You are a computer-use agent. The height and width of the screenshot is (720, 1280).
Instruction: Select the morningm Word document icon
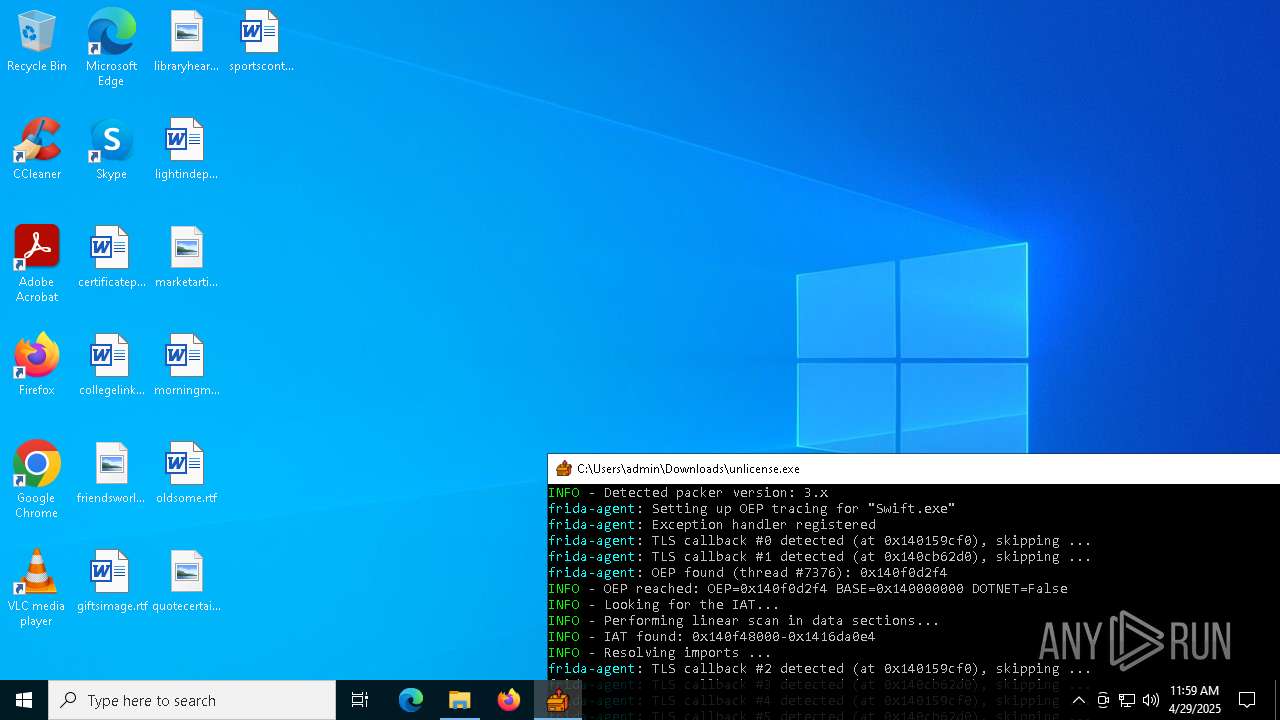tap(186, 366)
